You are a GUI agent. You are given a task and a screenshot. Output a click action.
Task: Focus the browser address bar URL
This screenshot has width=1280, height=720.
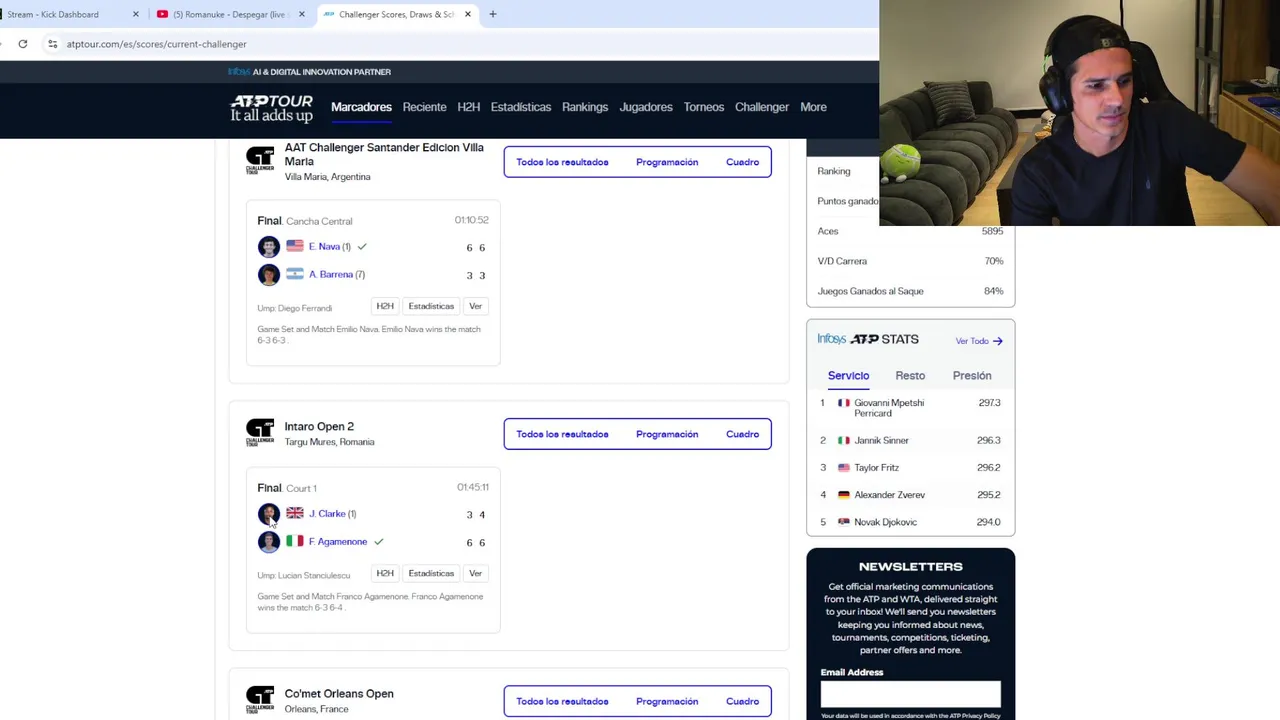click(157, 44)
